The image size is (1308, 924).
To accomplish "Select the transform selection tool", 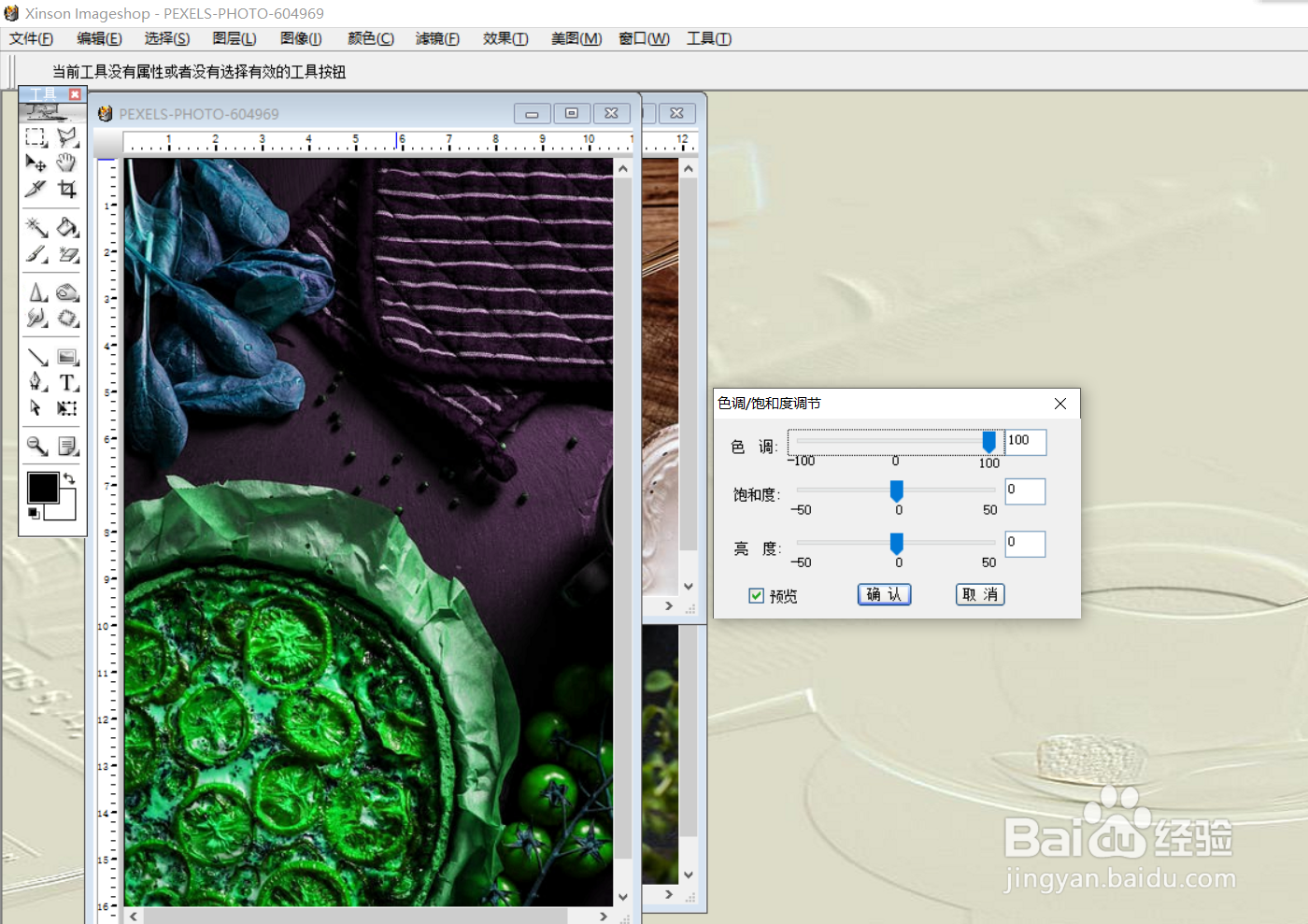I will click(x=67, y=408).
